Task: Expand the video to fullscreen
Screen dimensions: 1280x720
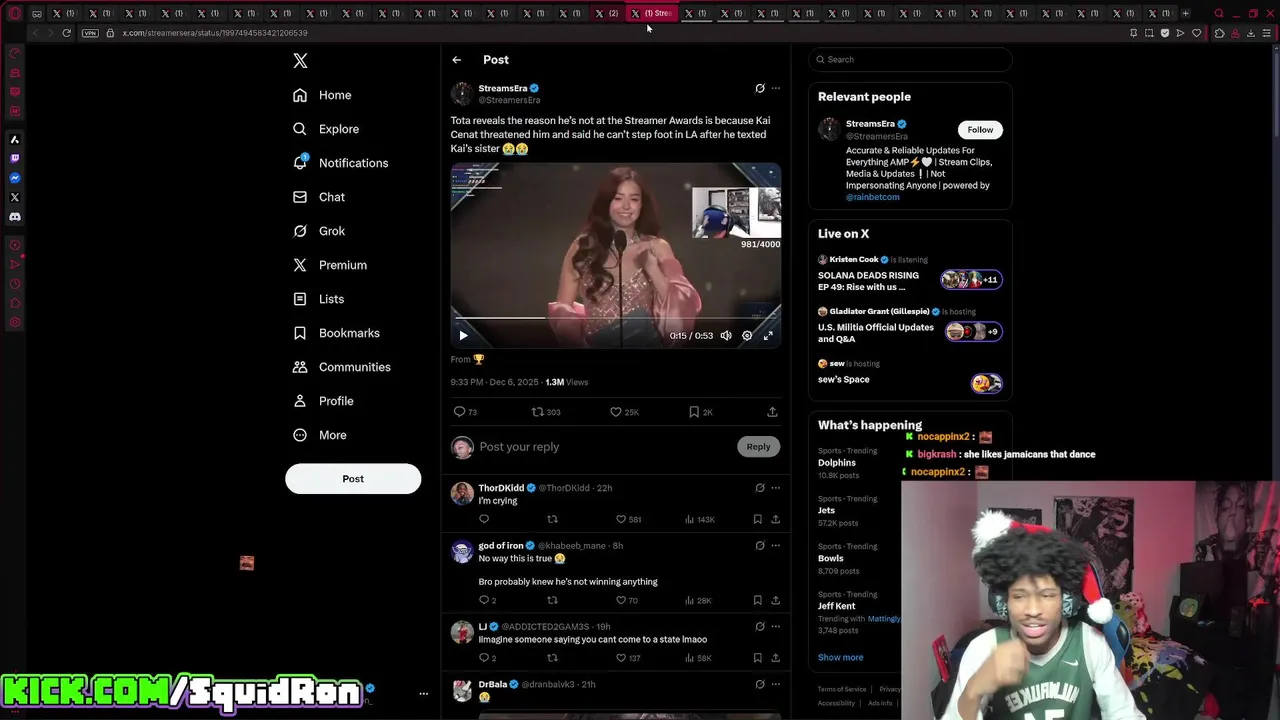Action: [768, 336]
